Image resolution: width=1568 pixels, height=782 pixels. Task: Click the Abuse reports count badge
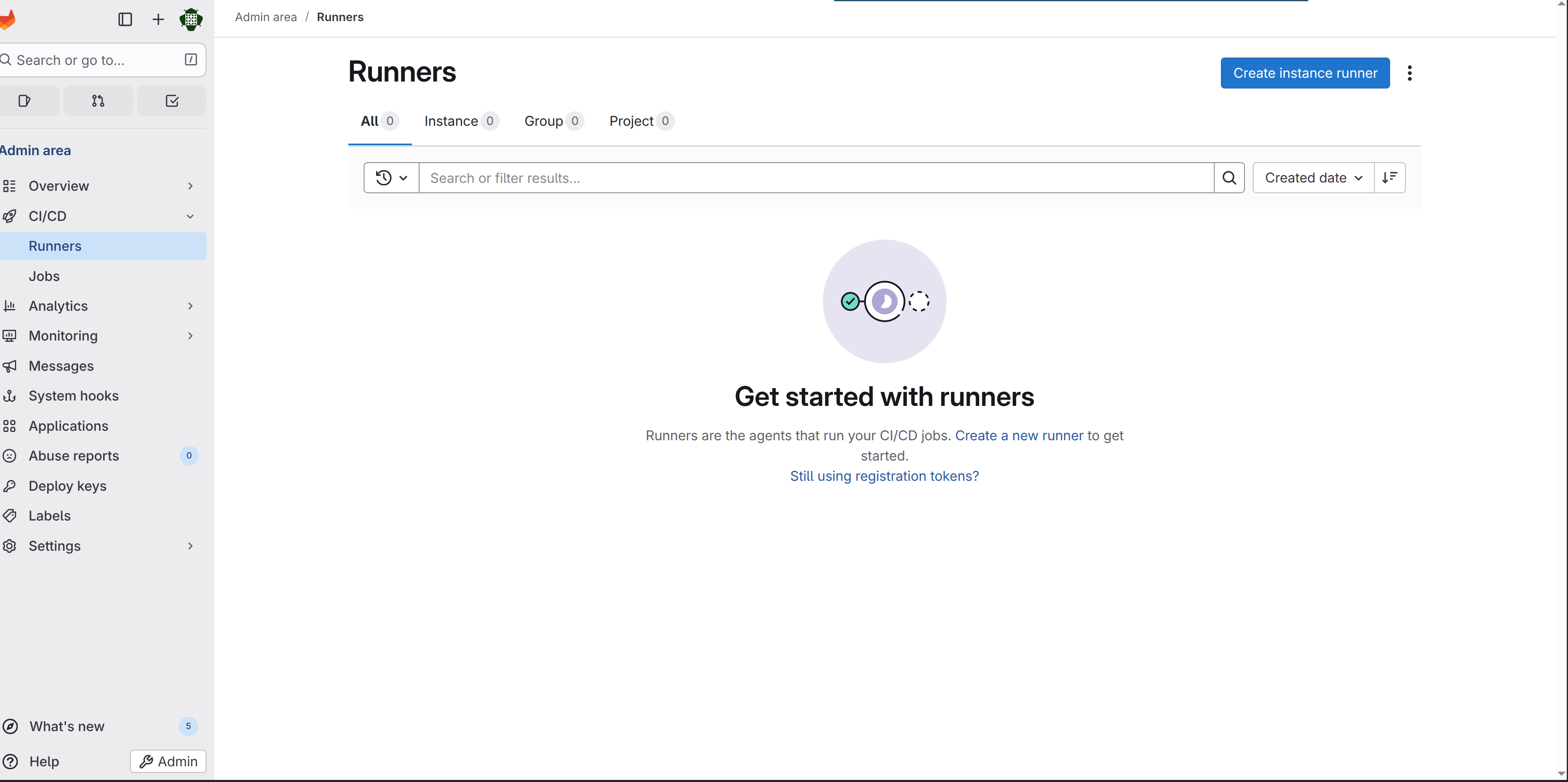coord(189,455)
